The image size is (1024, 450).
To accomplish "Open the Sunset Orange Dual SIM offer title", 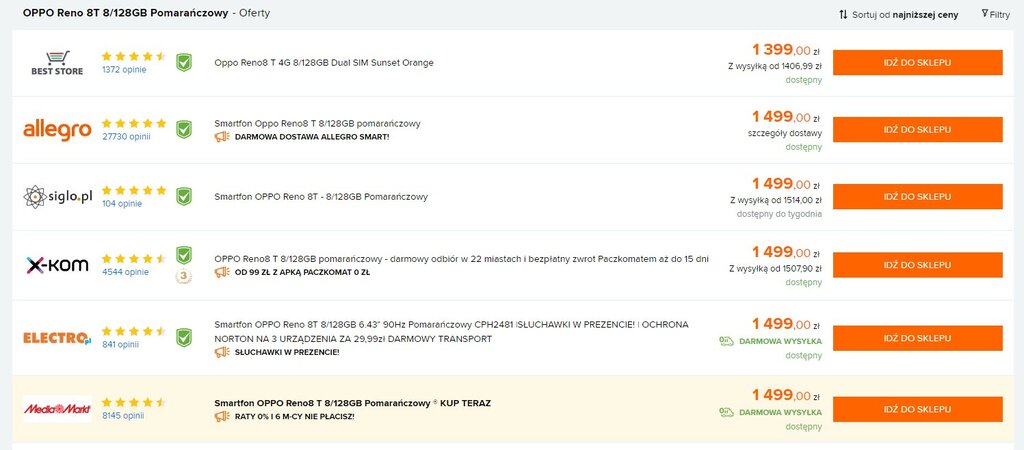I will (x=324, y=63).
